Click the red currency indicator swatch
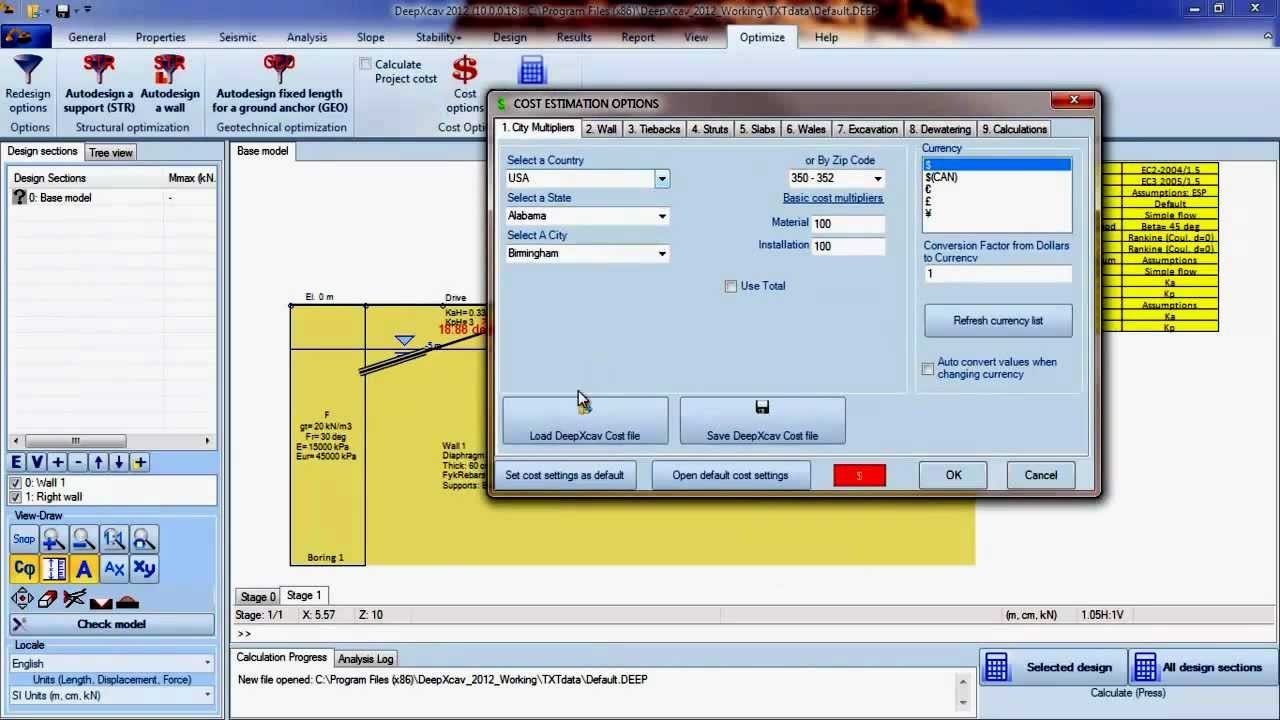 (x=859, y=475)
